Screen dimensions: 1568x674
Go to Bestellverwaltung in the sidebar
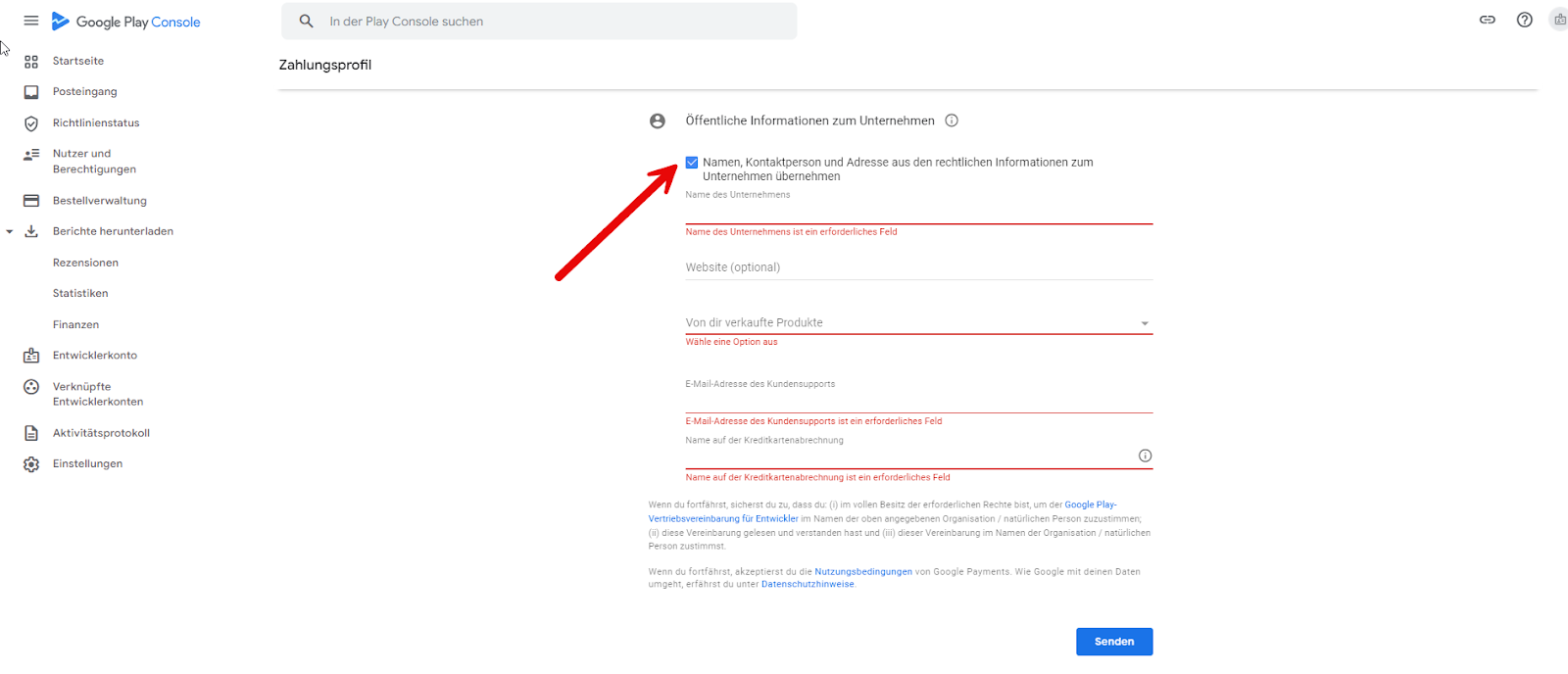tap(100, 201)
